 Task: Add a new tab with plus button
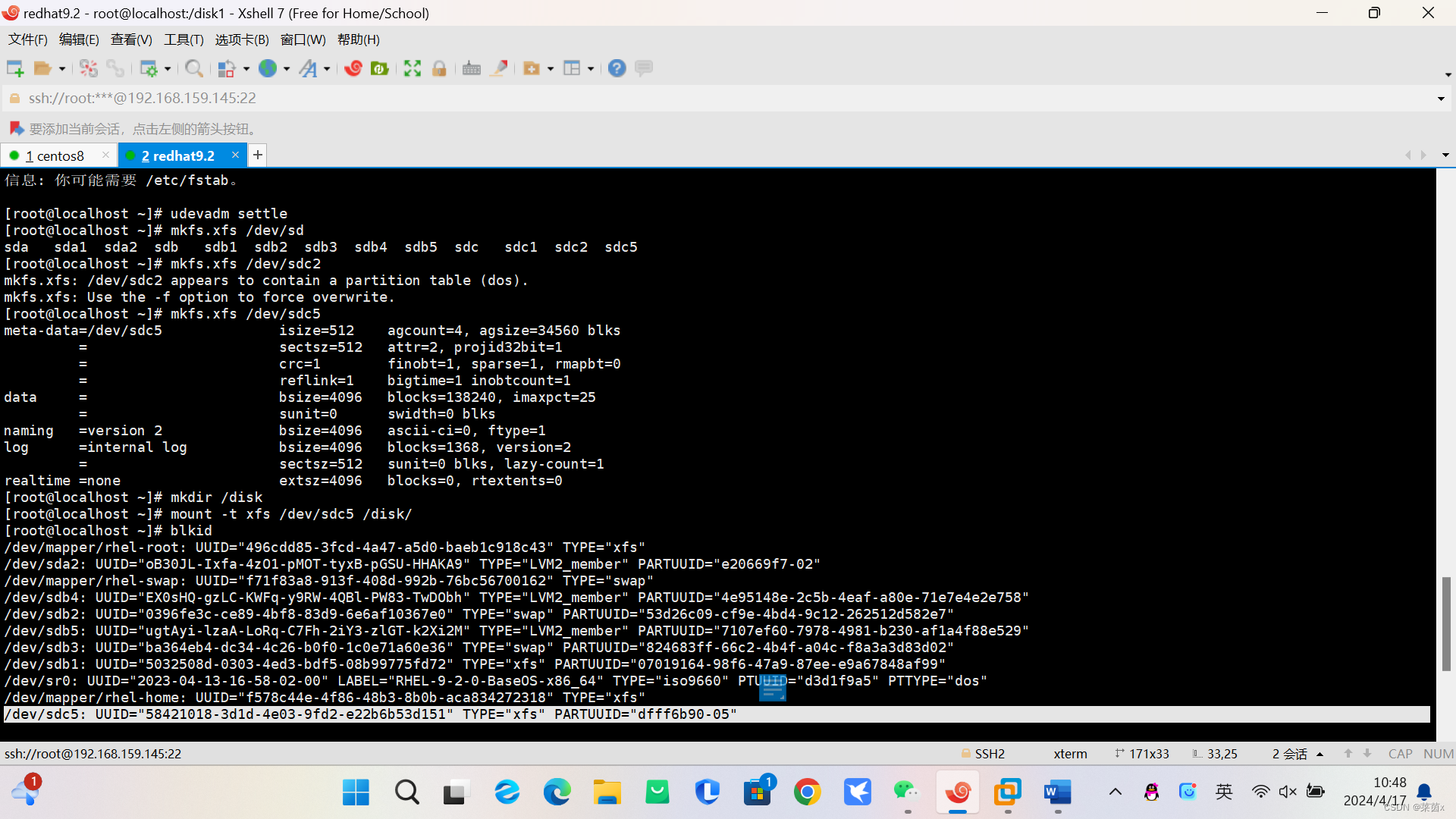(258, 155)
